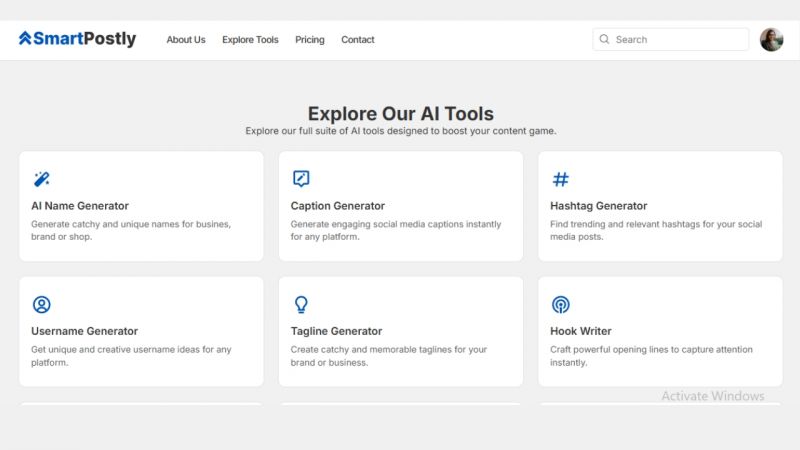Open the About Us menu item
This screenshot has height=450, width=800.
click(x=186, y=39)
